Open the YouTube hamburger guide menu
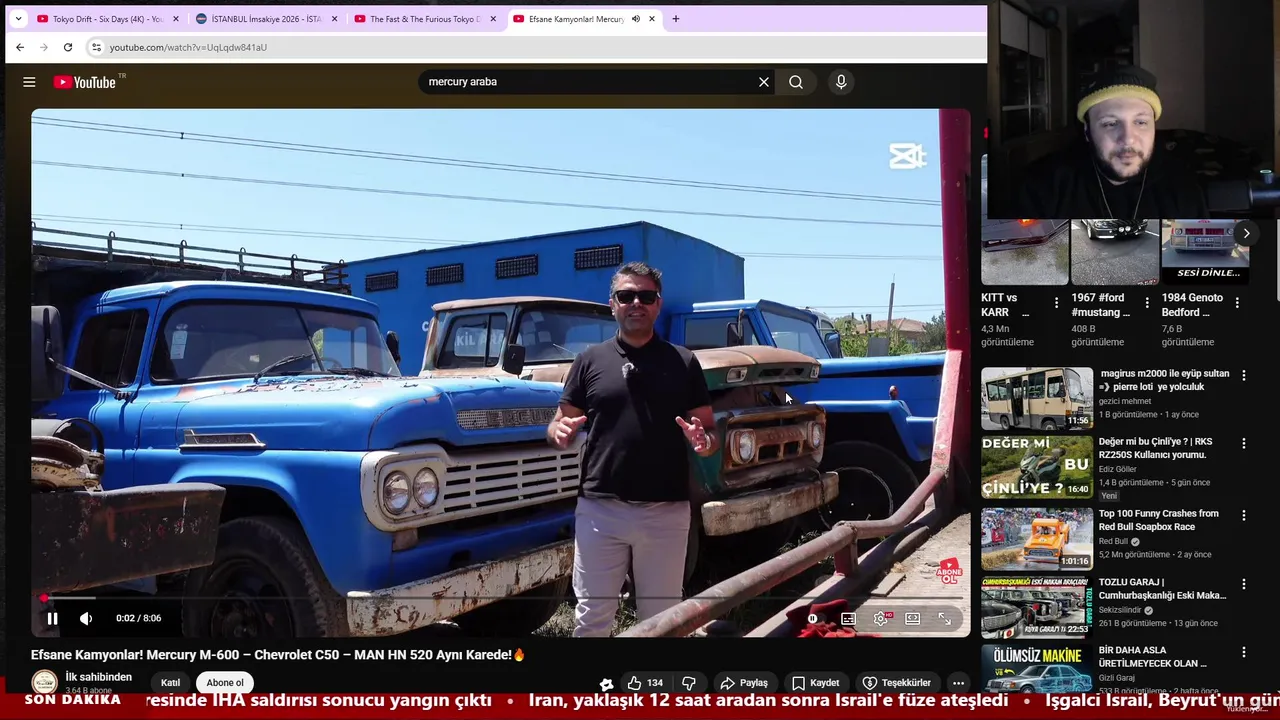Image resolution: width=1280 pixels, height=720 pixels. pos(29,82)
